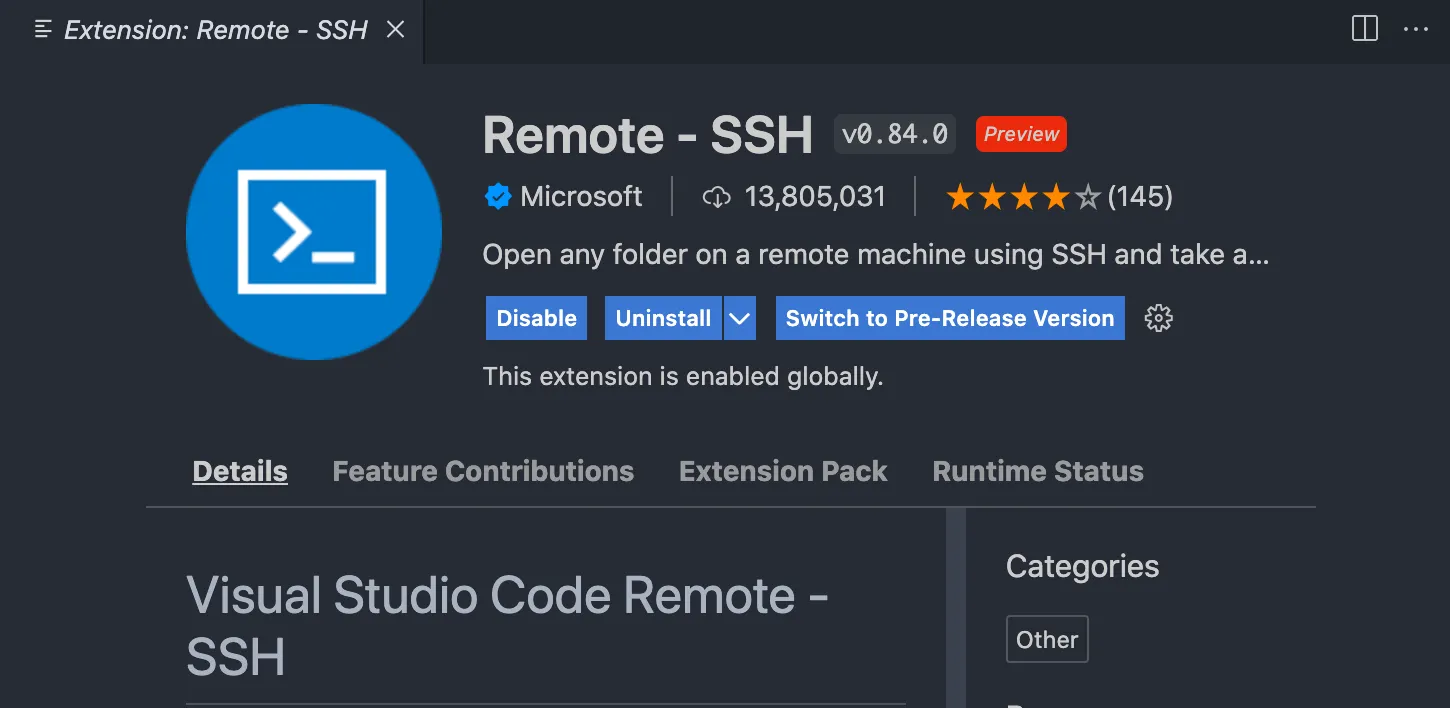
Task: Close the Extension: Remote - SSH tab
Action: (395, 29)
